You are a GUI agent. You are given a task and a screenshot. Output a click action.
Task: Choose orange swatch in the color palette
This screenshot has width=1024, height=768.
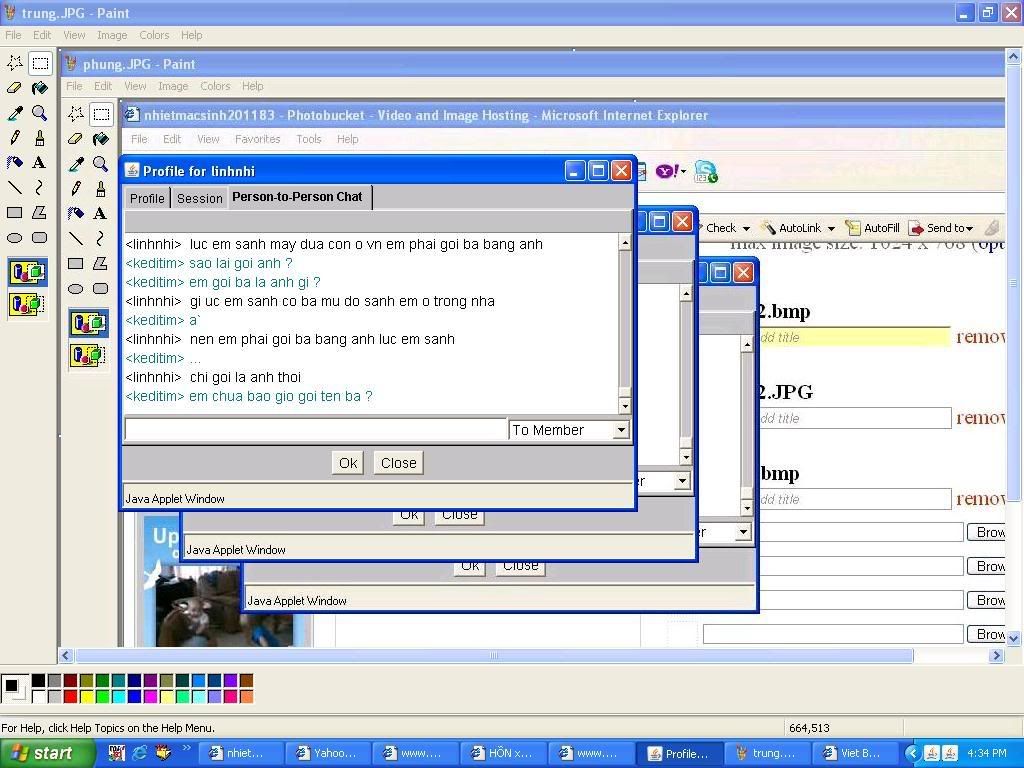tap(246, 697)
